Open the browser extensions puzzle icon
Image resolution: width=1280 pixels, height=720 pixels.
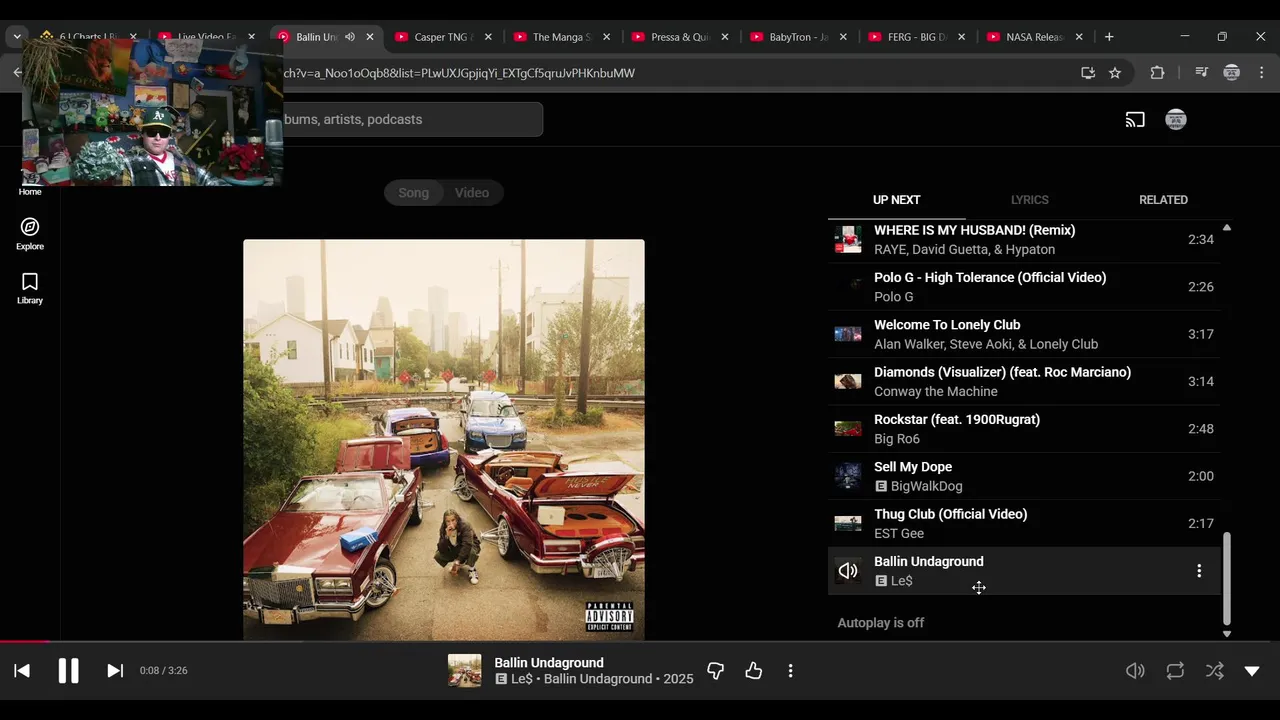[x=1157, y=73]
